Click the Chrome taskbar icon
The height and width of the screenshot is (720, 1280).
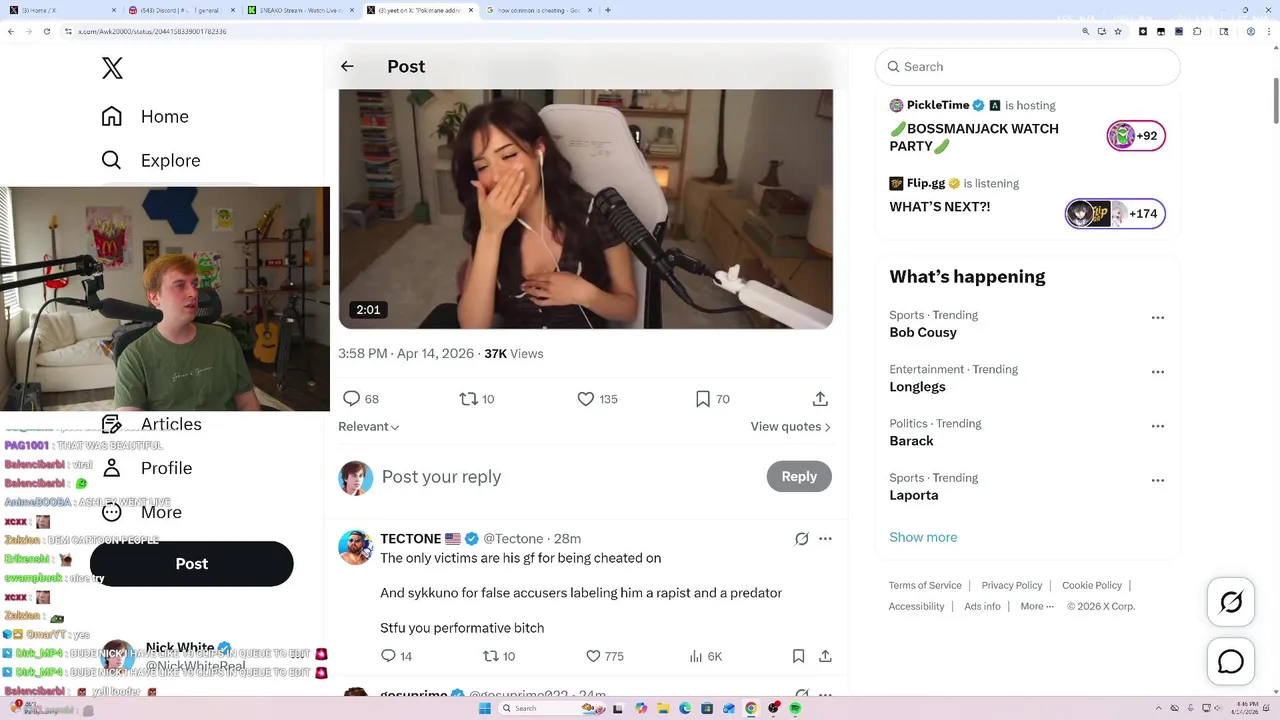(x=751, y=708)
